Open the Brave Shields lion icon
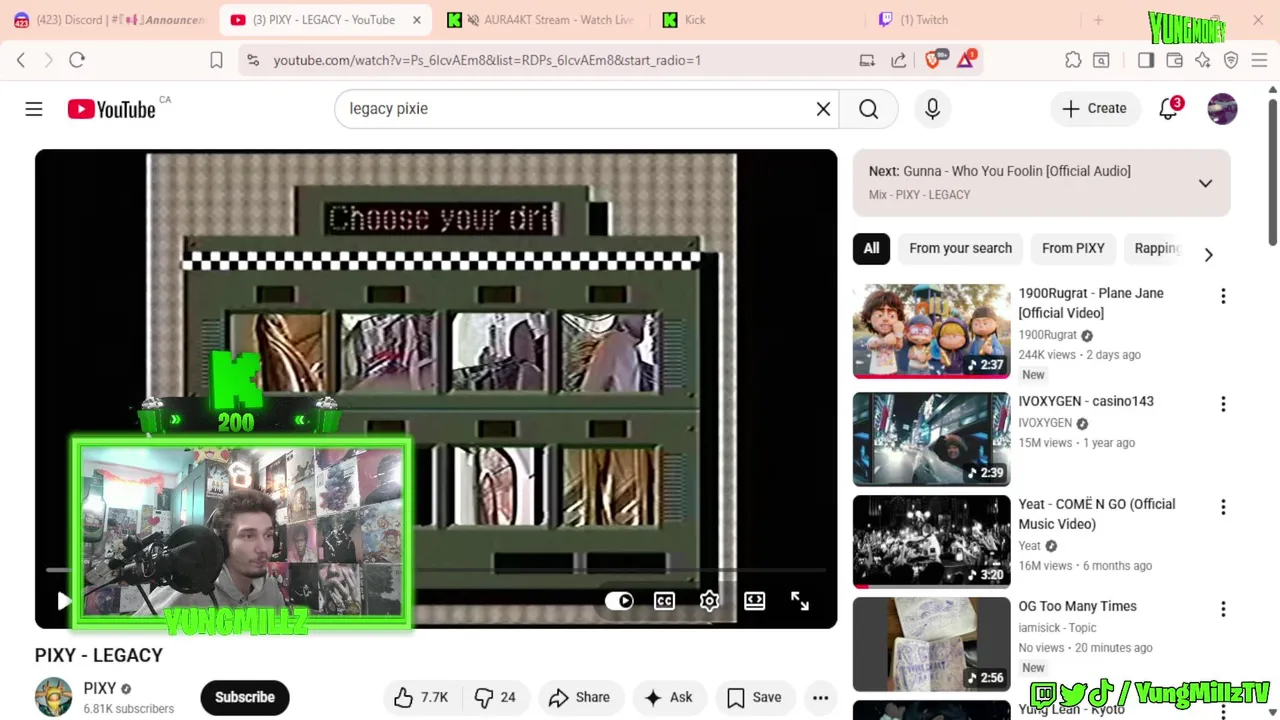 click(x=933, y=60)
